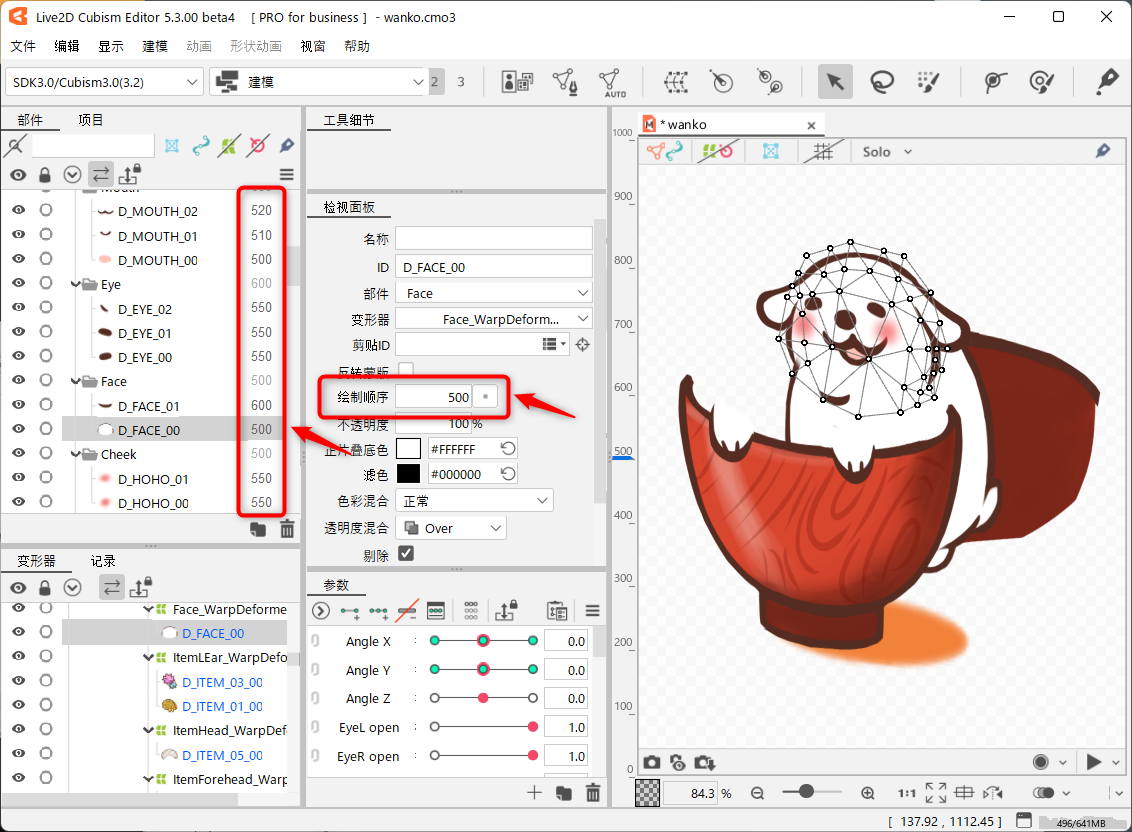Viewport: 1132px width, 832px height.
Task: Toggle visibility of D_EYE_01
Action: tap(18, 333)
